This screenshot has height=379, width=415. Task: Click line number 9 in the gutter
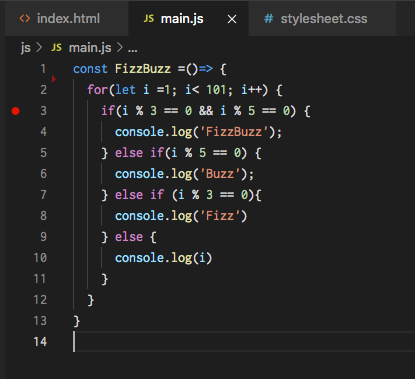[x=43, y=237]
